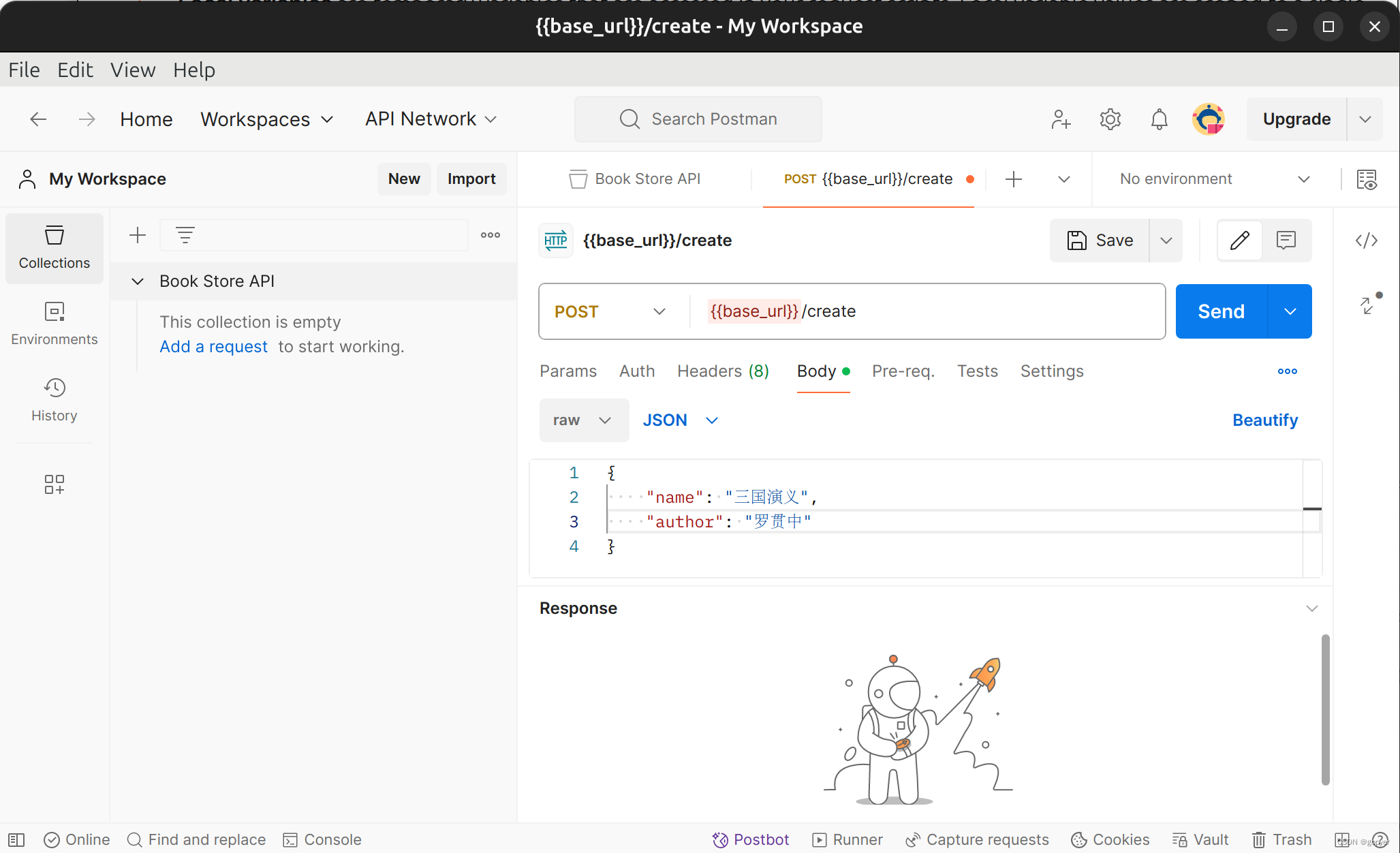Click the Save button
Screen dimensions: 1400x853
(1100, 241)
